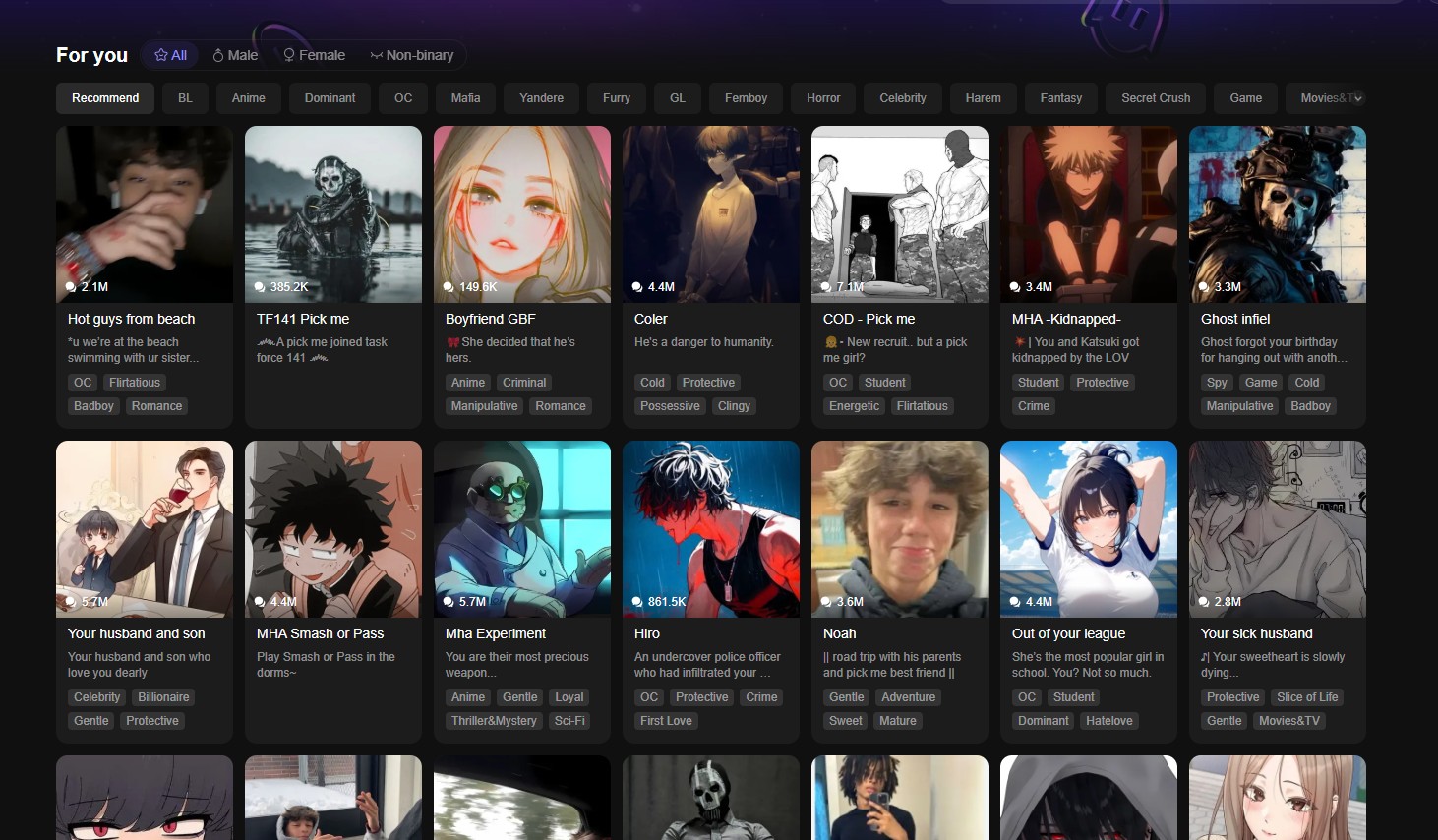Open the Harem category tab

[983, 98]
